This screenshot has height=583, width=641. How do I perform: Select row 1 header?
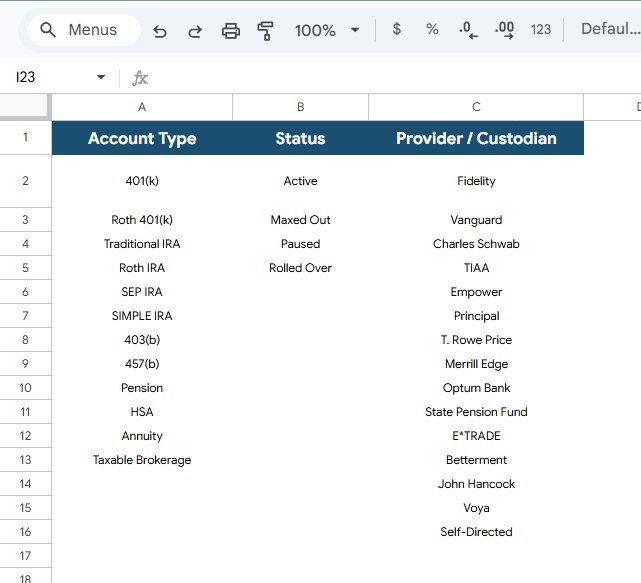coord(25,137)
